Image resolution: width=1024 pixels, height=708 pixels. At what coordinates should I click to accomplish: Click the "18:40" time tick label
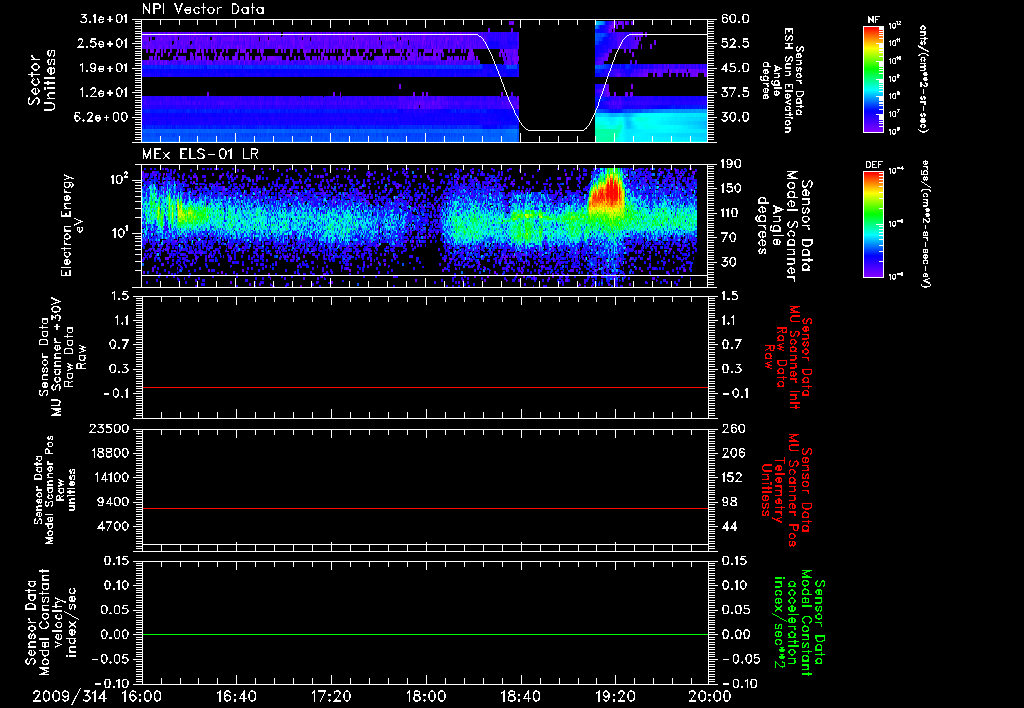pos(520,696)
